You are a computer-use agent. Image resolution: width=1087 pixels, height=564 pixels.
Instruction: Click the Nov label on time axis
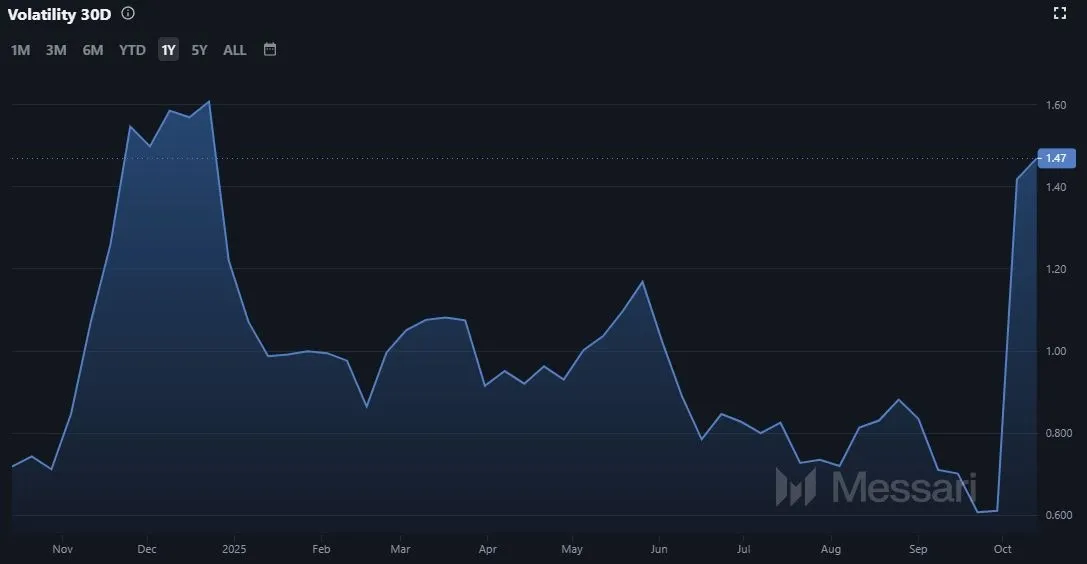coord(62,549)
